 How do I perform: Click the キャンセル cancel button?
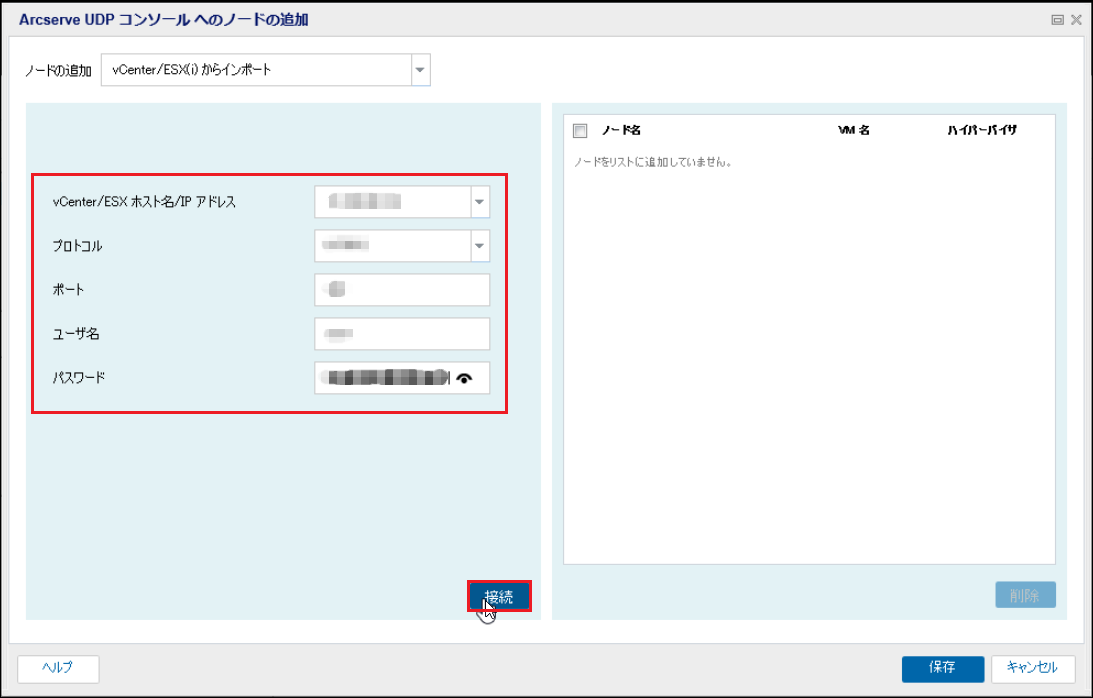1032,668
